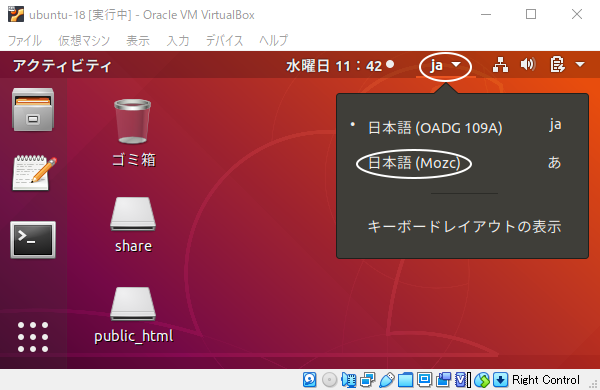Click the VirtualBox app icon in the title bar

(x=16, y=15)
